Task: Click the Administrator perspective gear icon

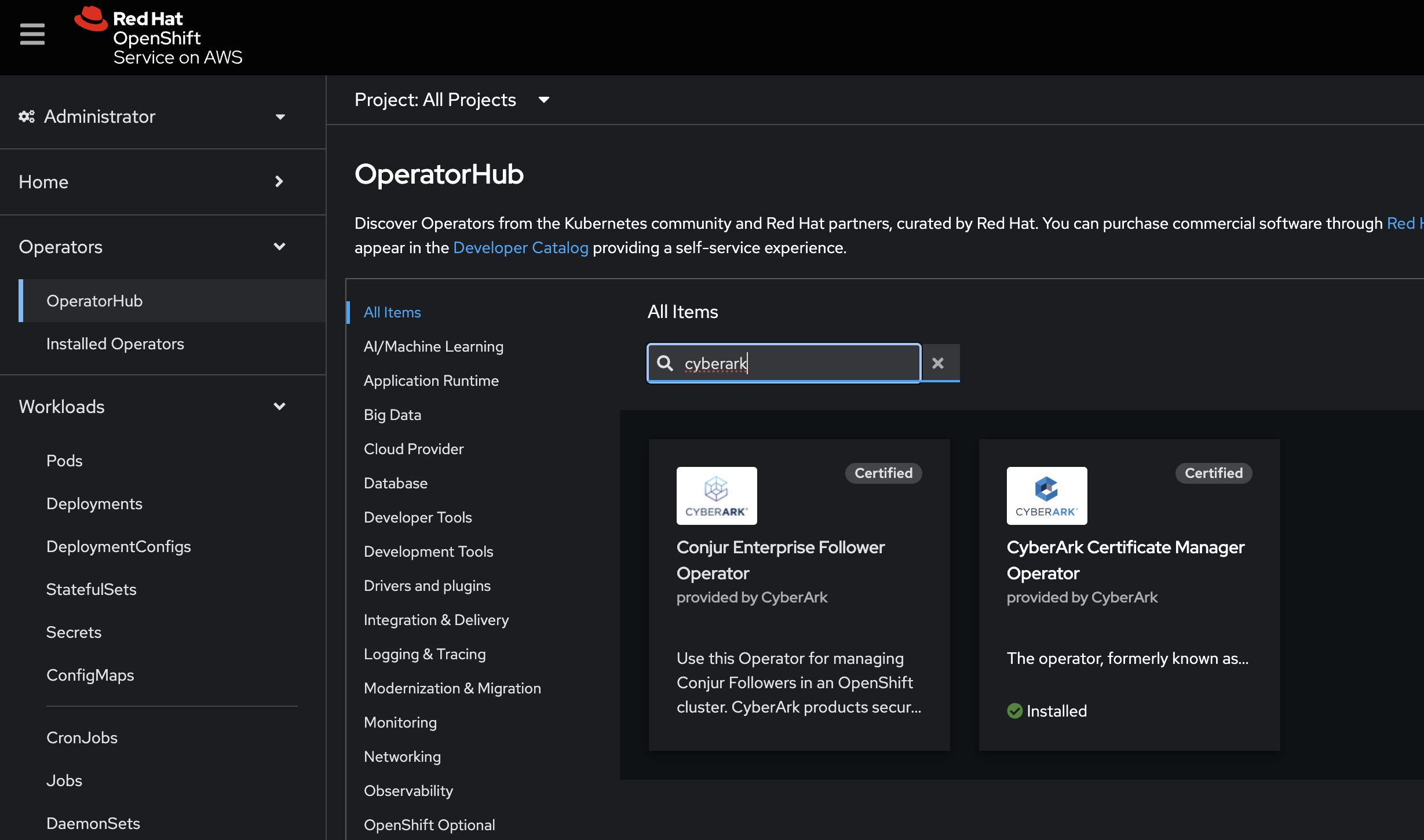Action: pos(26,116)
